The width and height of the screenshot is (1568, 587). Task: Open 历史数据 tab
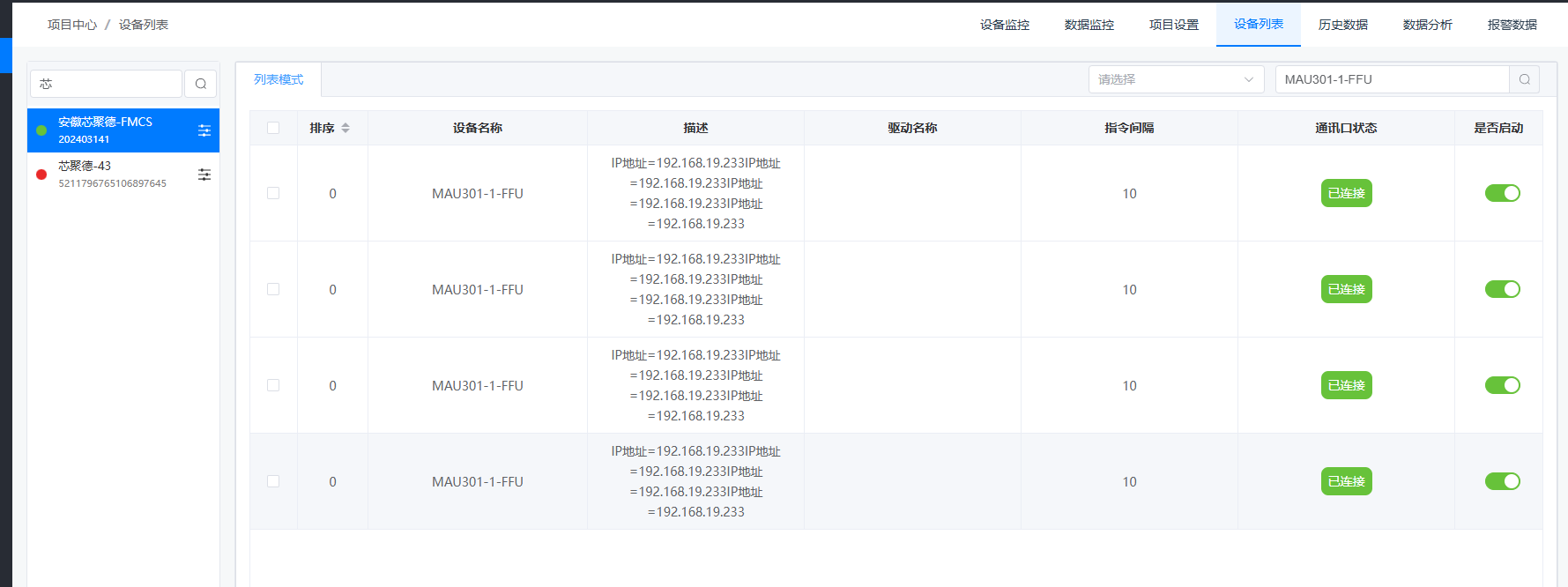1343,25
